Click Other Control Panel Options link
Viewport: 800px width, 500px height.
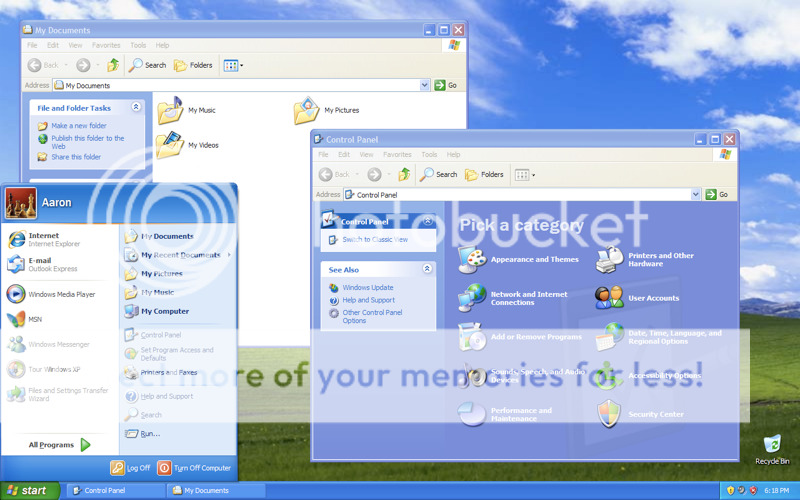[372, 316]
